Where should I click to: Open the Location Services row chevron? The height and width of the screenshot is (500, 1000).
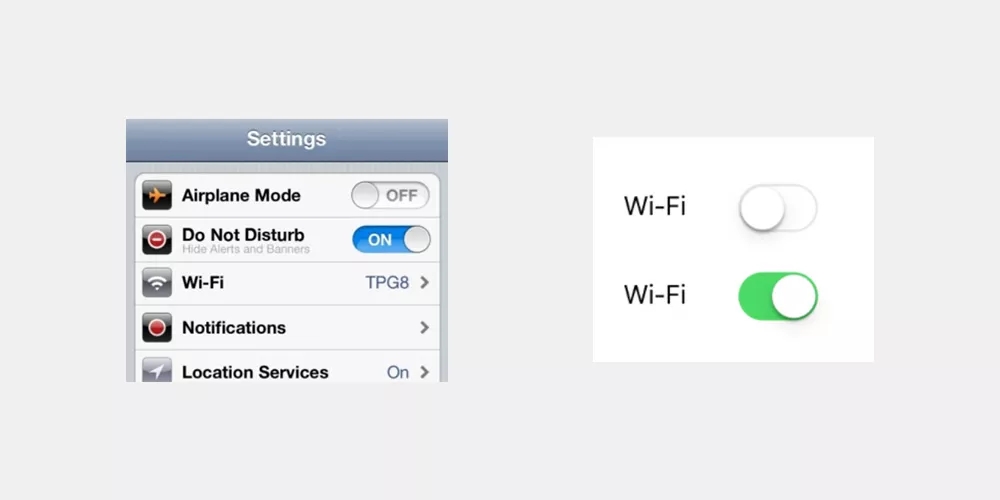[424, 372]
